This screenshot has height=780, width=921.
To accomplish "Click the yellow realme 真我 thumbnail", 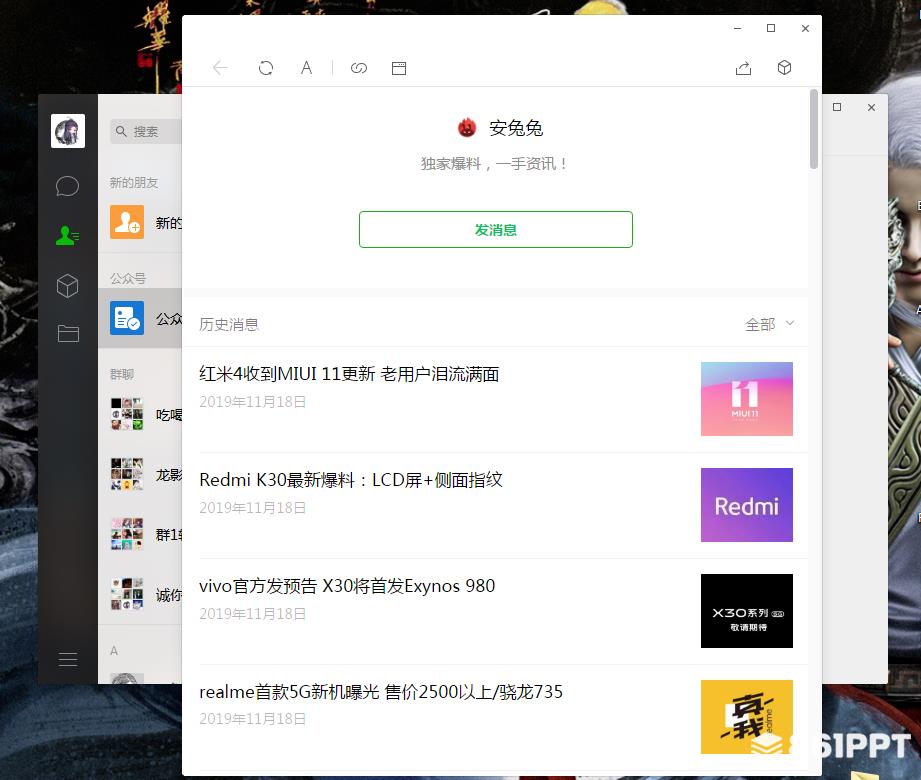I will coord(747,717).
